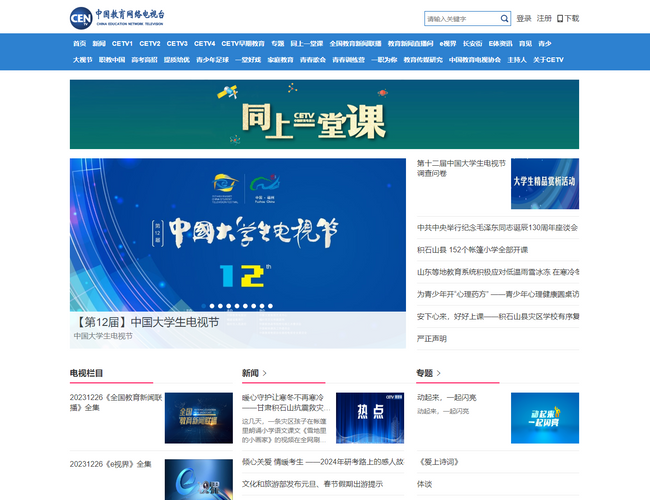
Task: Open CETV1 in the navigation bar
Action: click(122, 44)
